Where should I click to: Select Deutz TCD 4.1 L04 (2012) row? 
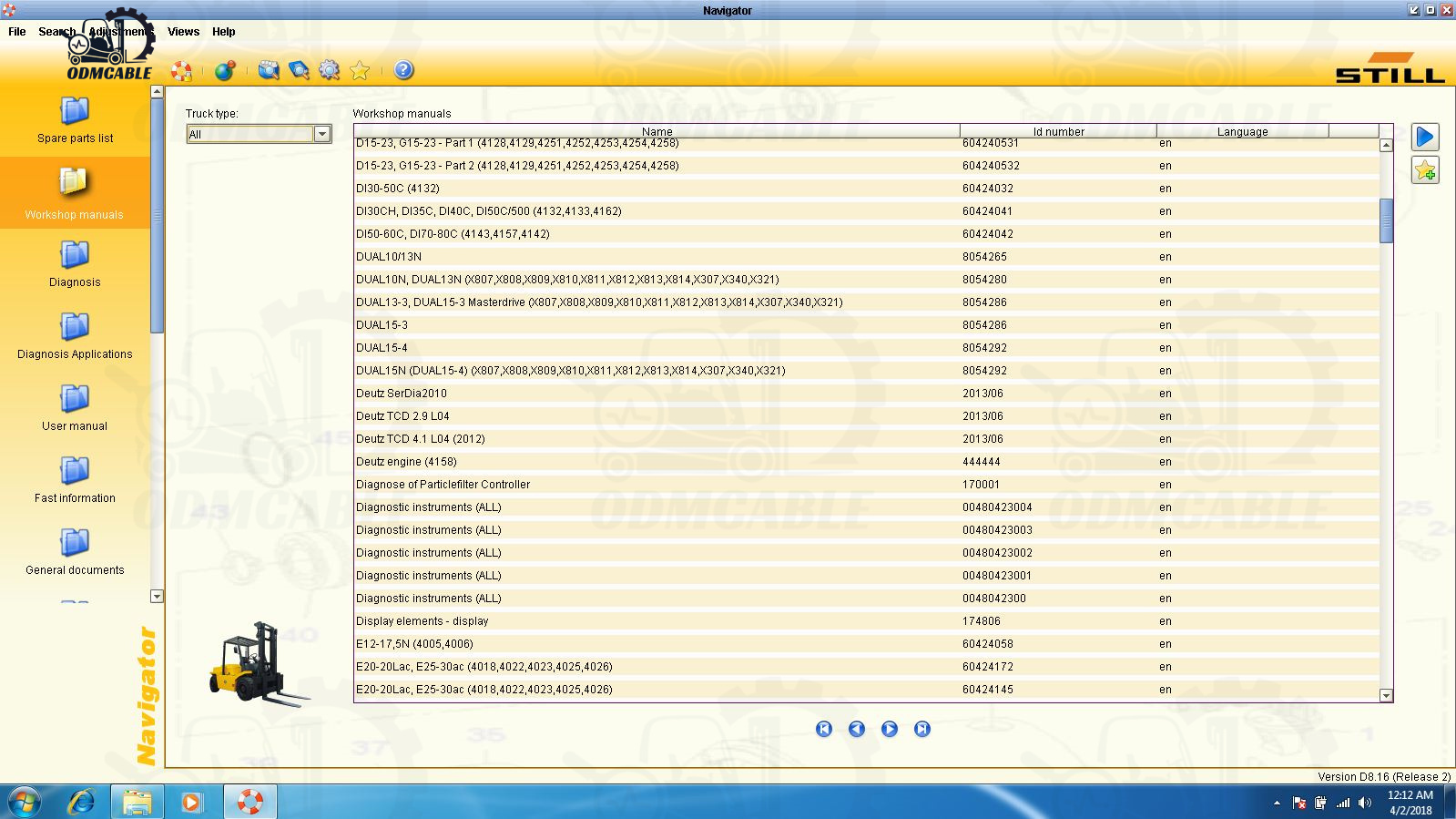pos(867,439)
